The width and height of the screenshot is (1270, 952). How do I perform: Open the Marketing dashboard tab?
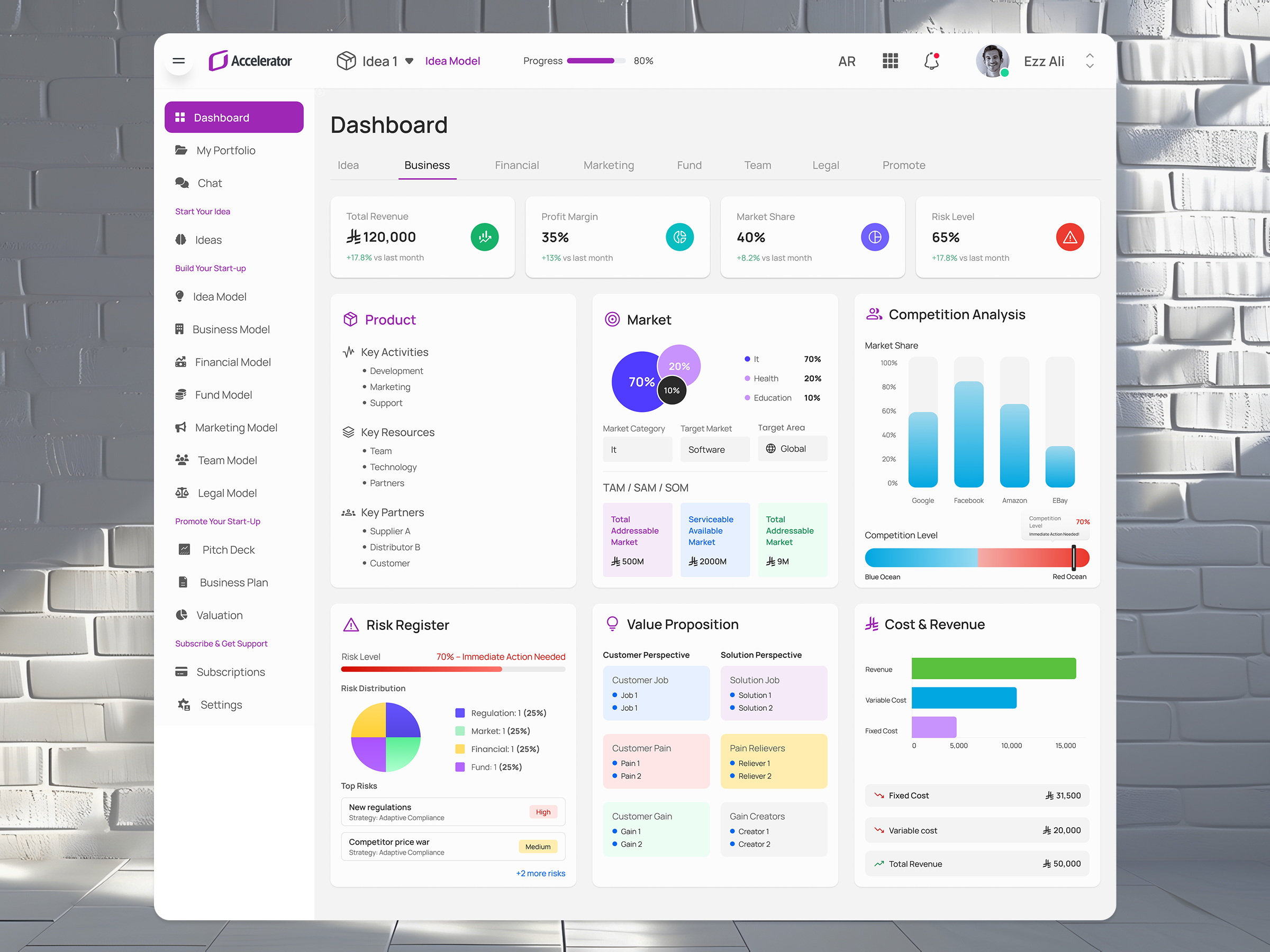pyautogui.click(x=609, y=164)
